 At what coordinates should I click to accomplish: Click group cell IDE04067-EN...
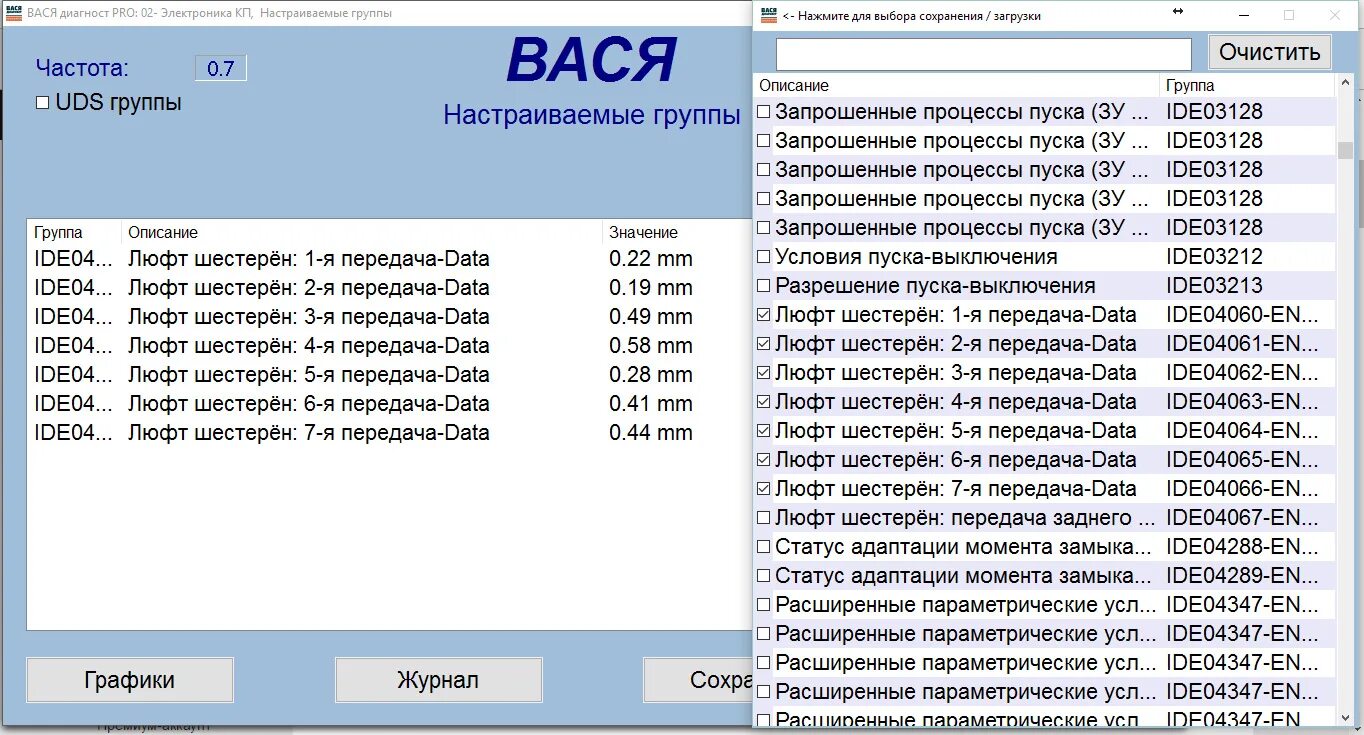(x=1242, y=518)
